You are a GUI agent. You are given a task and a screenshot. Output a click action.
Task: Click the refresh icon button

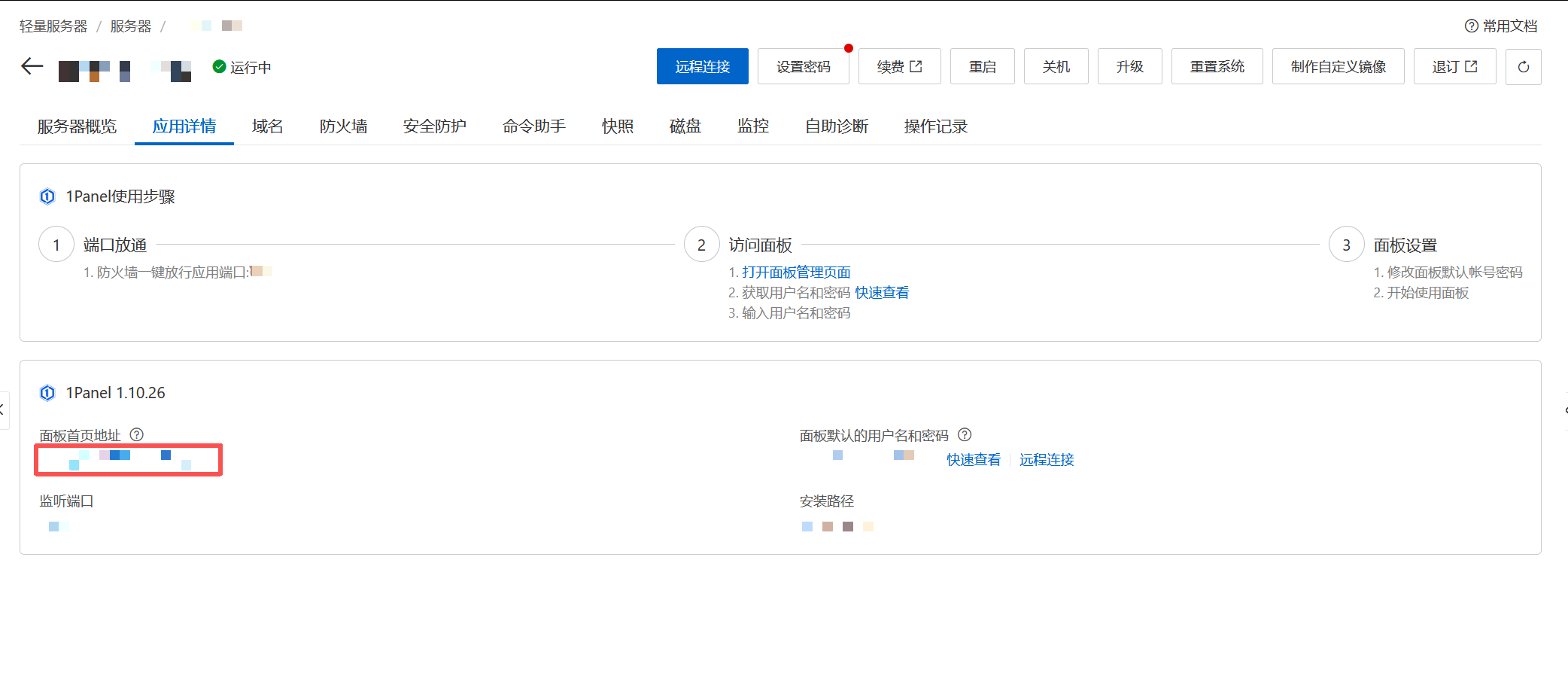click(x=1523, y=67)
